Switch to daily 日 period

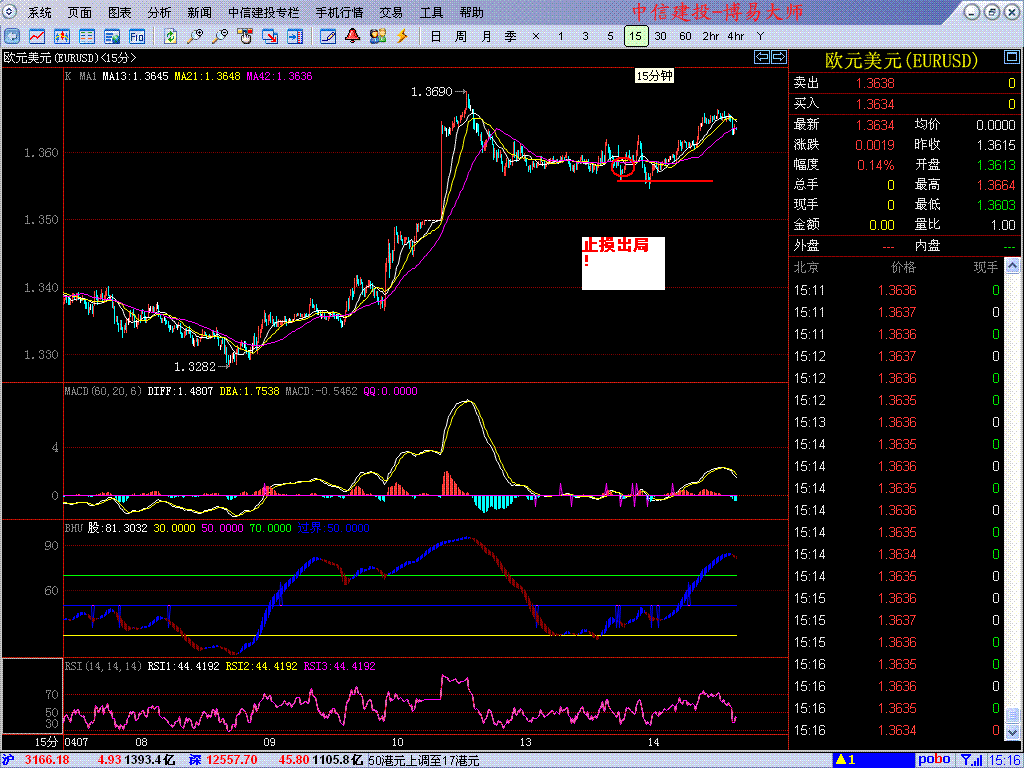click(436, 36)
